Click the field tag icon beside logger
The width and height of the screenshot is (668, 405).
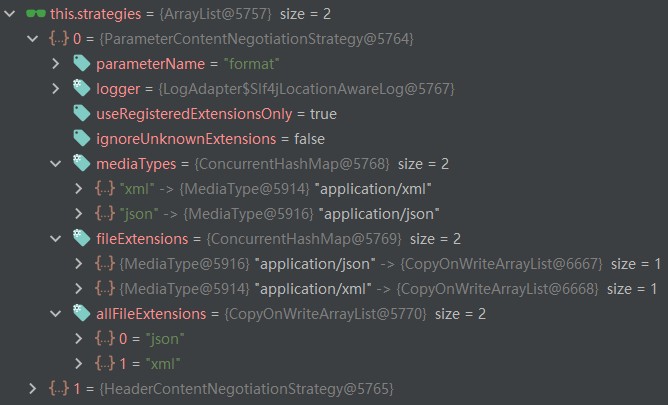pos(82,88)
